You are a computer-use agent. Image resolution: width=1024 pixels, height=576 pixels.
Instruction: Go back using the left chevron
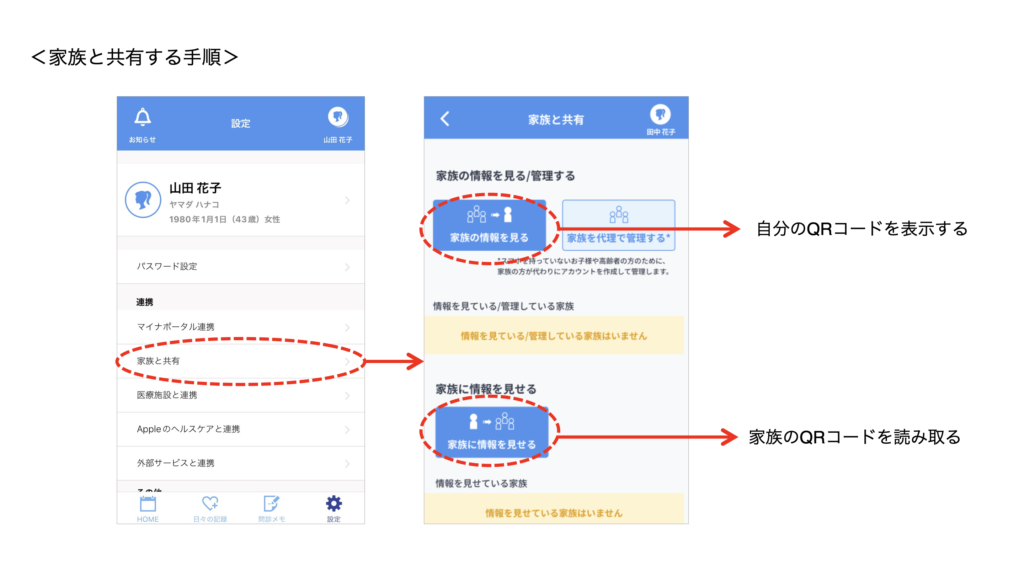(x=445, y=119)
